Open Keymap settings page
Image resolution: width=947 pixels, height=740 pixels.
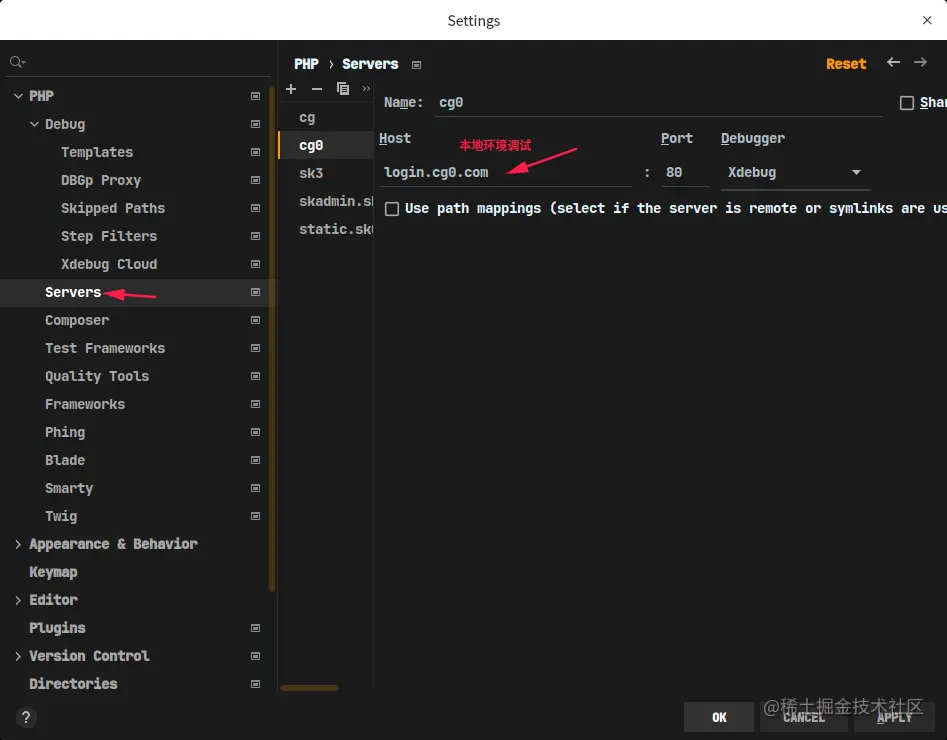pyautogui.click(x=53, y=572)
